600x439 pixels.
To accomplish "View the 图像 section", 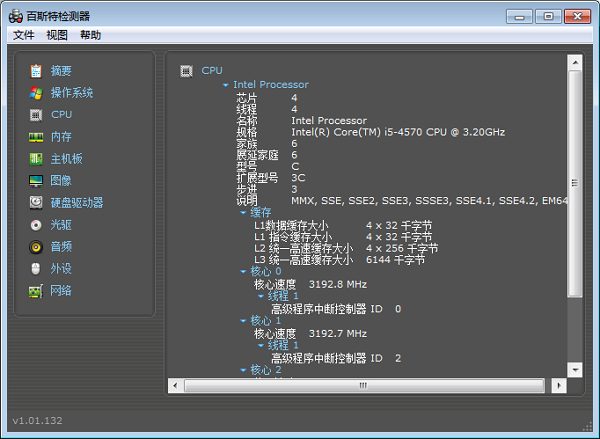I will point(61,181).
